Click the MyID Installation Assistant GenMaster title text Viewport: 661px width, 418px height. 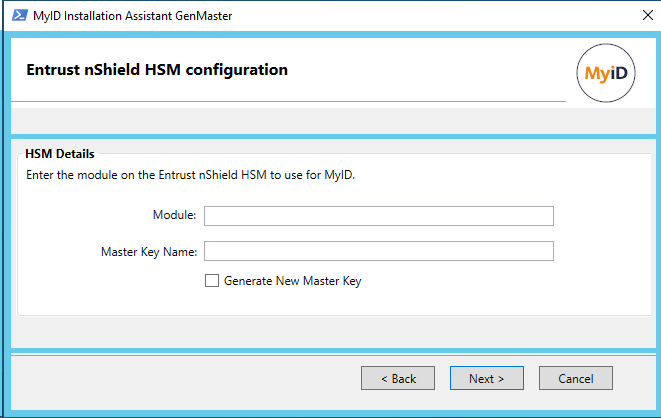click(132, 16)
